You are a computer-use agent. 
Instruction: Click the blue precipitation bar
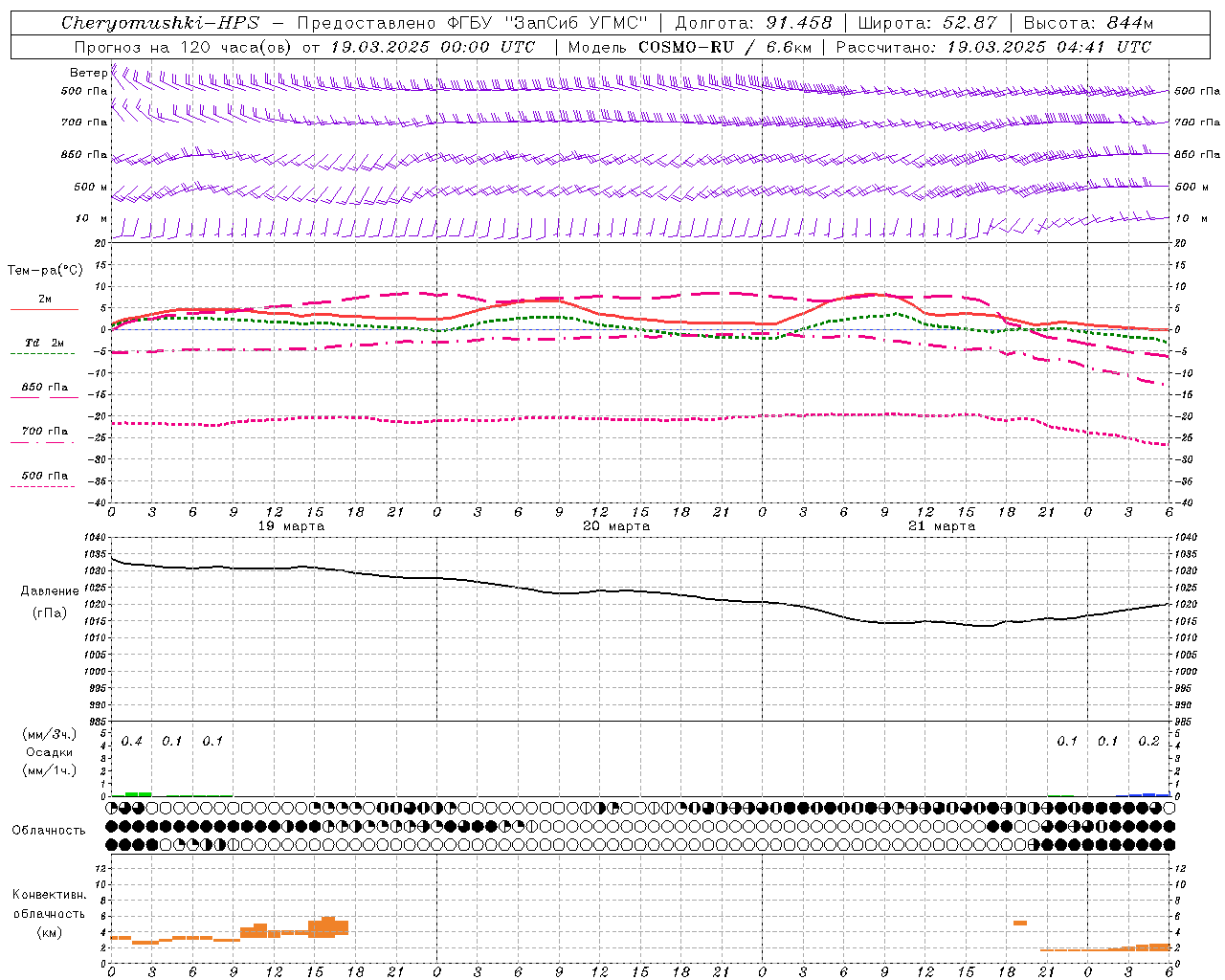[x=1149, y=794]
